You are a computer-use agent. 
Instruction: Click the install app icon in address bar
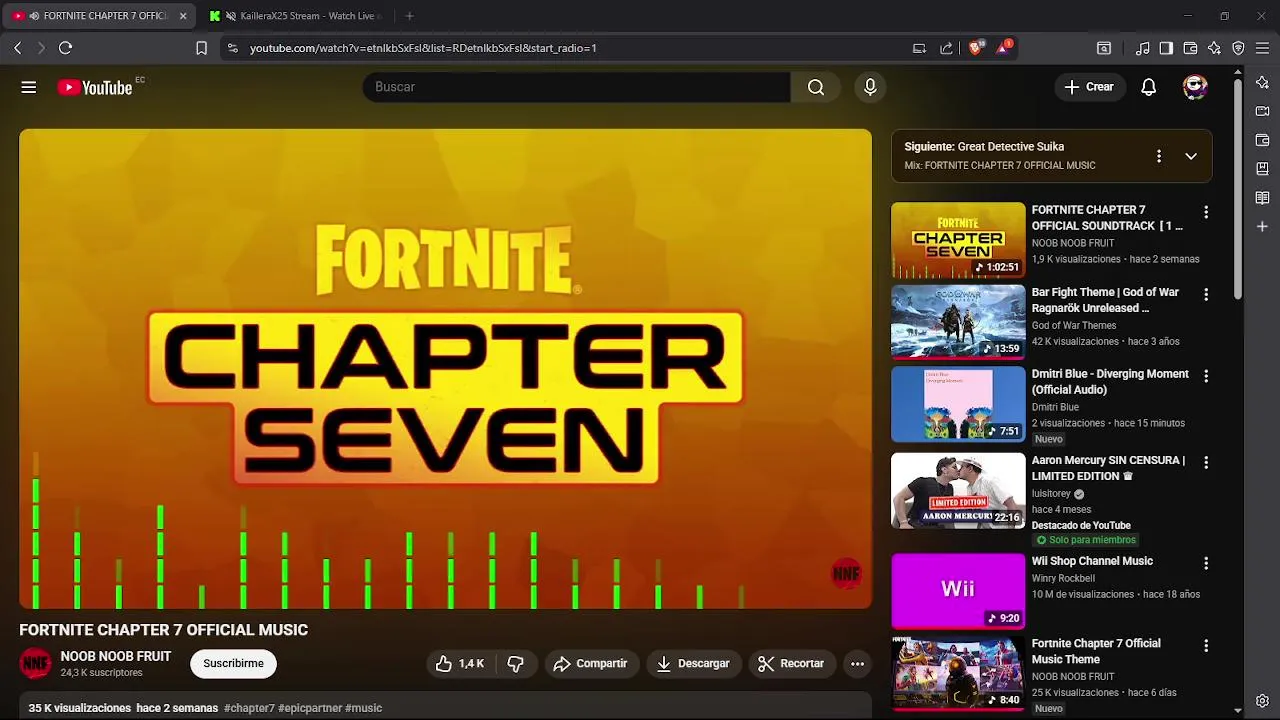pyautogui.click(x=919, y=48)
